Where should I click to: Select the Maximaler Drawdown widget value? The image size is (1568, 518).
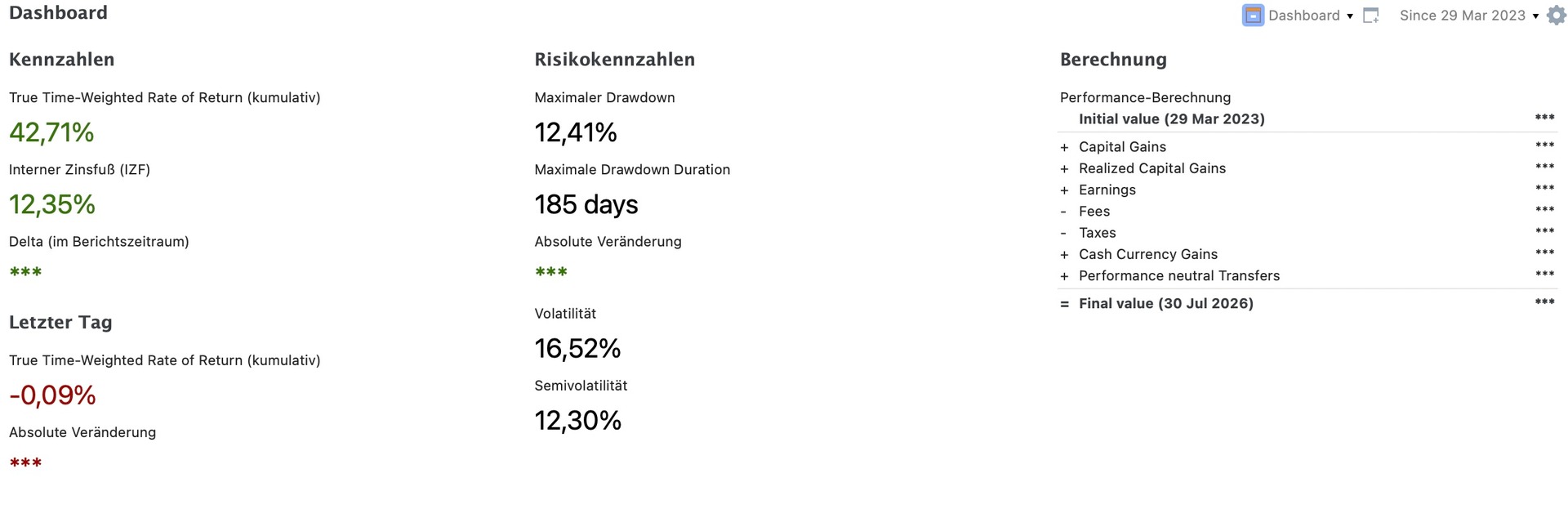click(x=576, y=132)
